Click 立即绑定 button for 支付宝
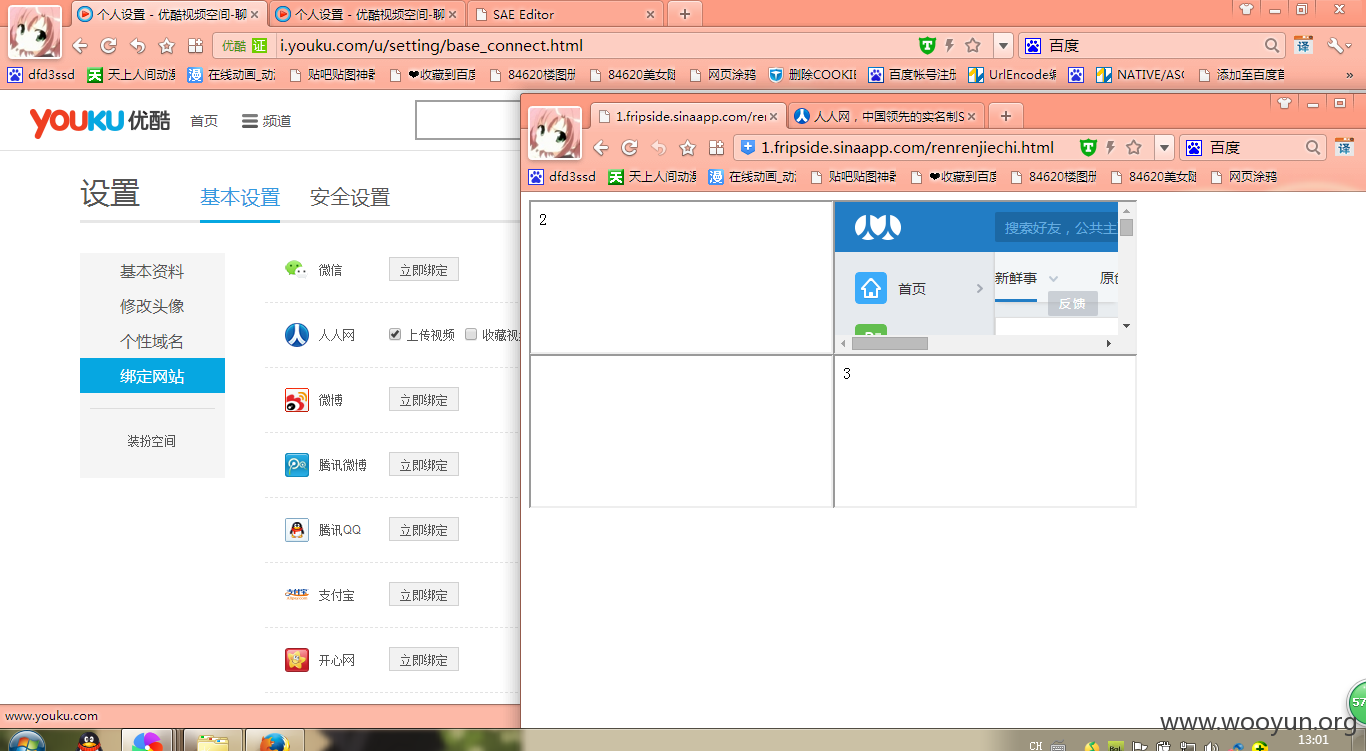Screen dimensions: 1366x751 tap(424, 595)
